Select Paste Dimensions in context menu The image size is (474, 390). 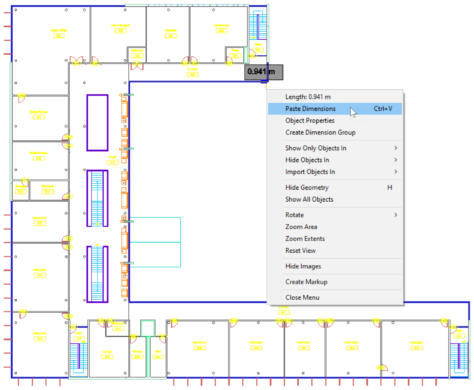(x=335, y=109)
